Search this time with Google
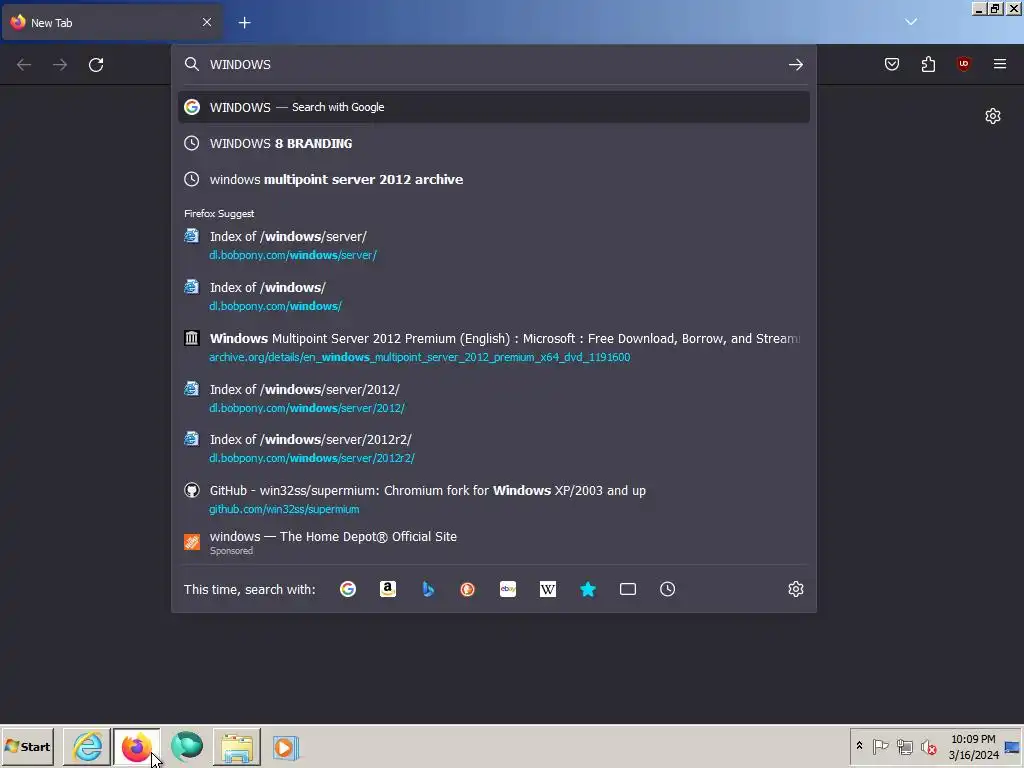Image resolution: width=1024 pixels, height=768 pixels. click(x=348, y=589)
